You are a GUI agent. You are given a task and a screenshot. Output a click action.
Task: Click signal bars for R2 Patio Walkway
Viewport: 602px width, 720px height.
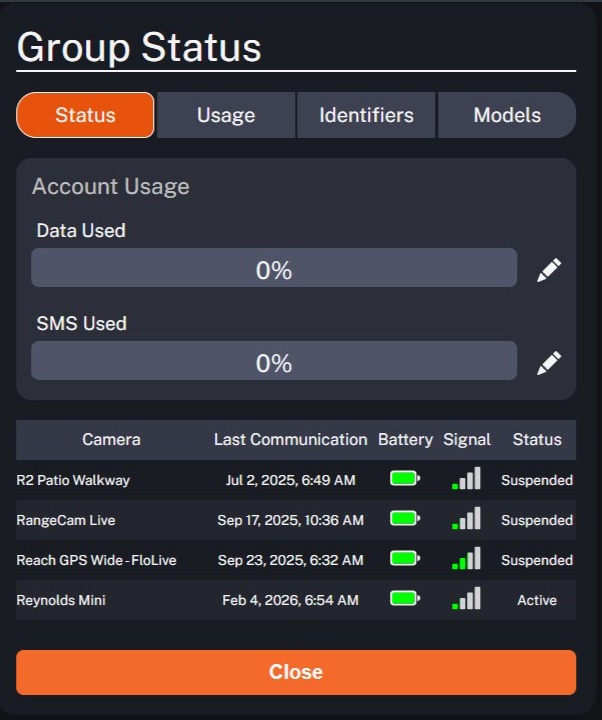point(467,479)
